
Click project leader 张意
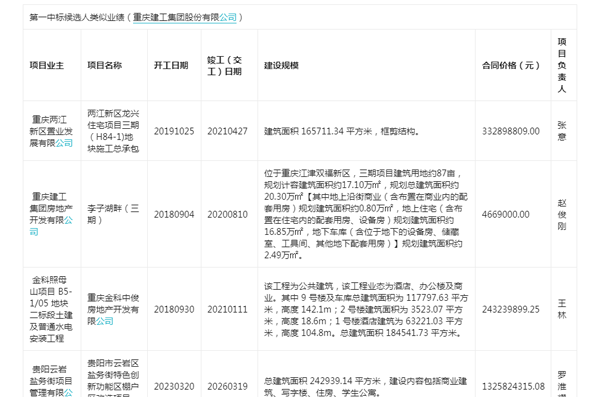tap(562, 131)
